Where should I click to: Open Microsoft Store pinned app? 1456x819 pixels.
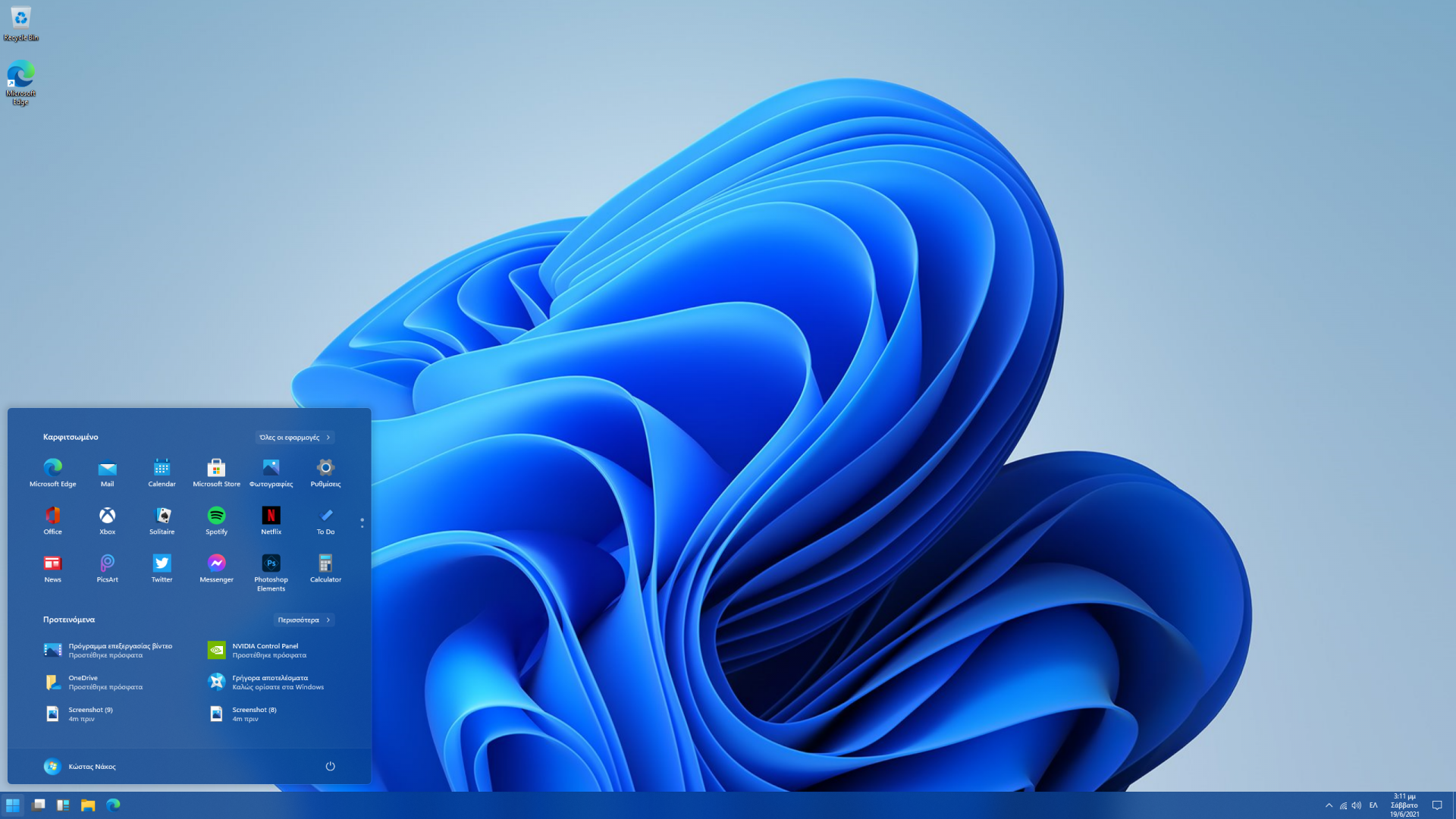point(216,469)
